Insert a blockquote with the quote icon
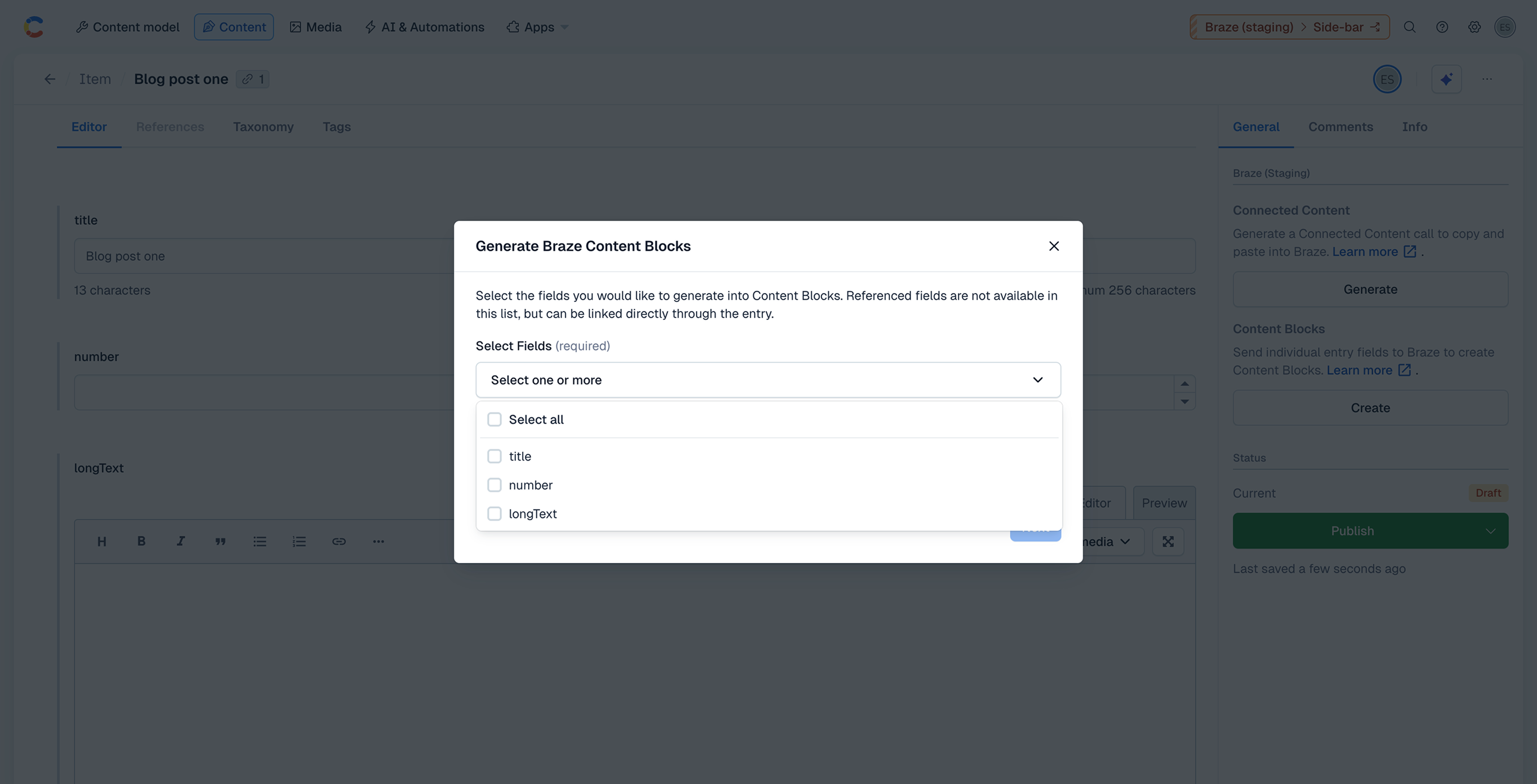The image size is (1537, 784). [220, 542]
